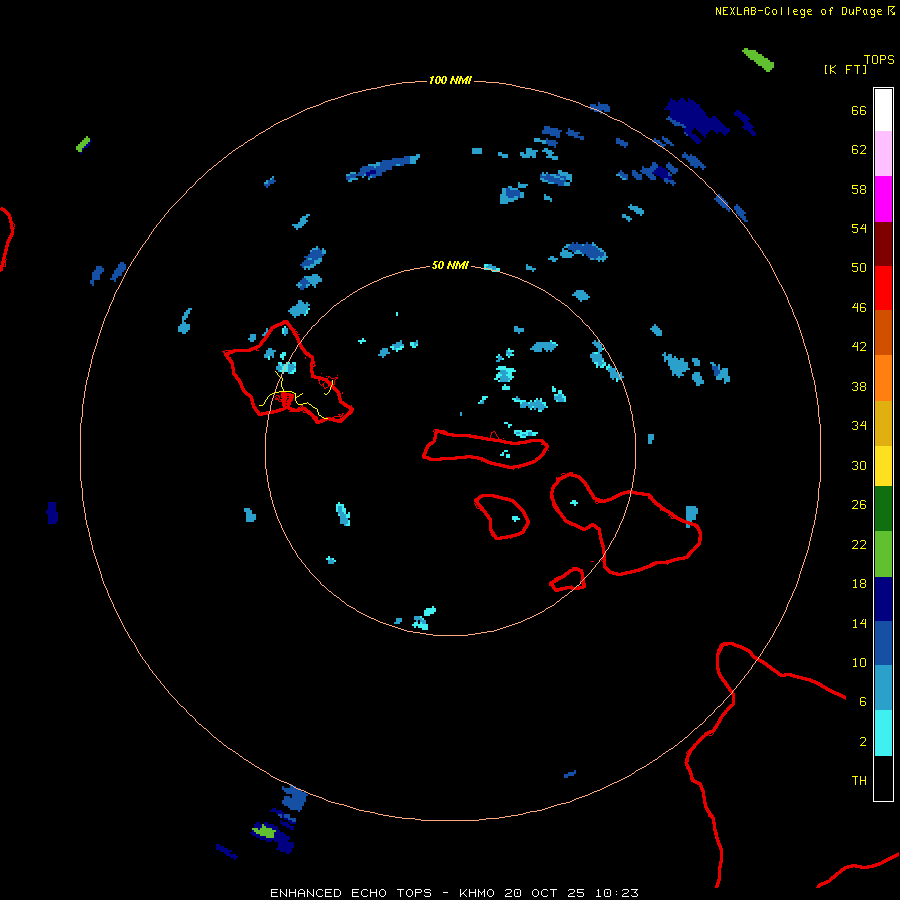Screen dimensions: 900x900
Task: Click the cyan legend swatch
Action: point(883,733)
